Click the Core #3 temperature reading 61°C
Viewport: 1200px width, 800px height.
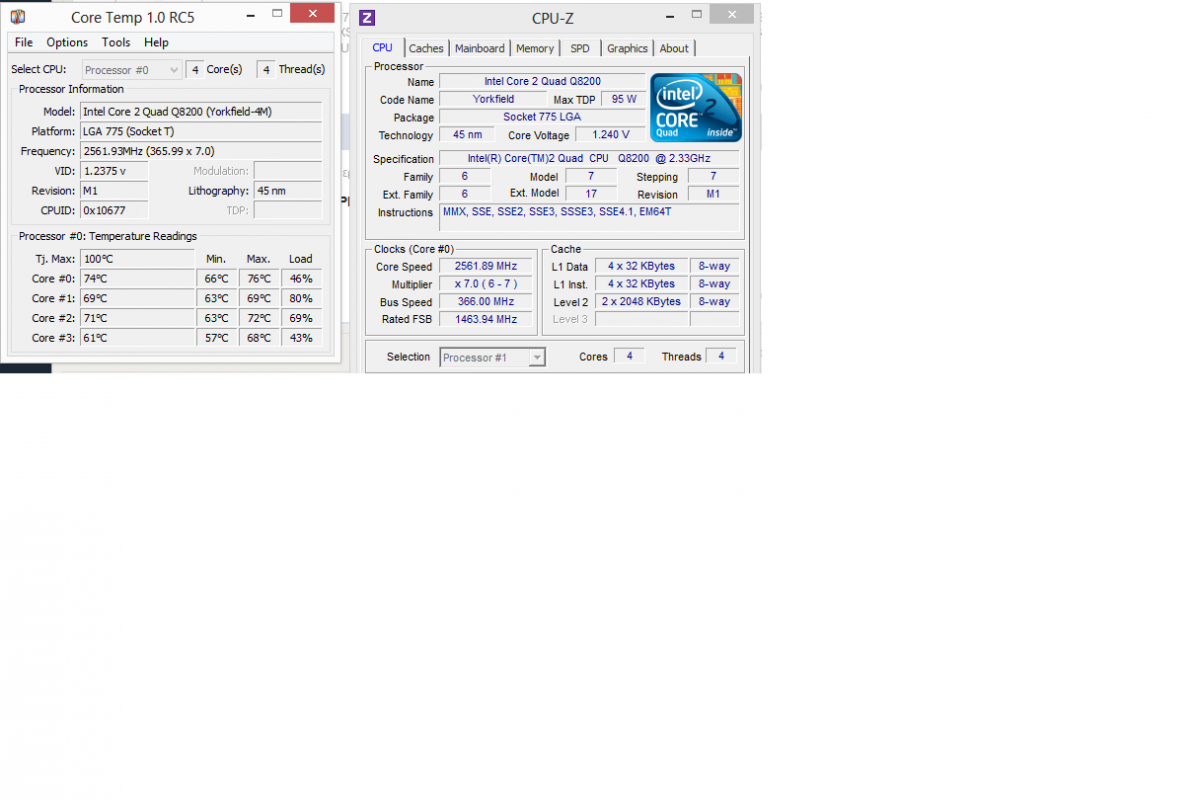(x=137, y=338)
